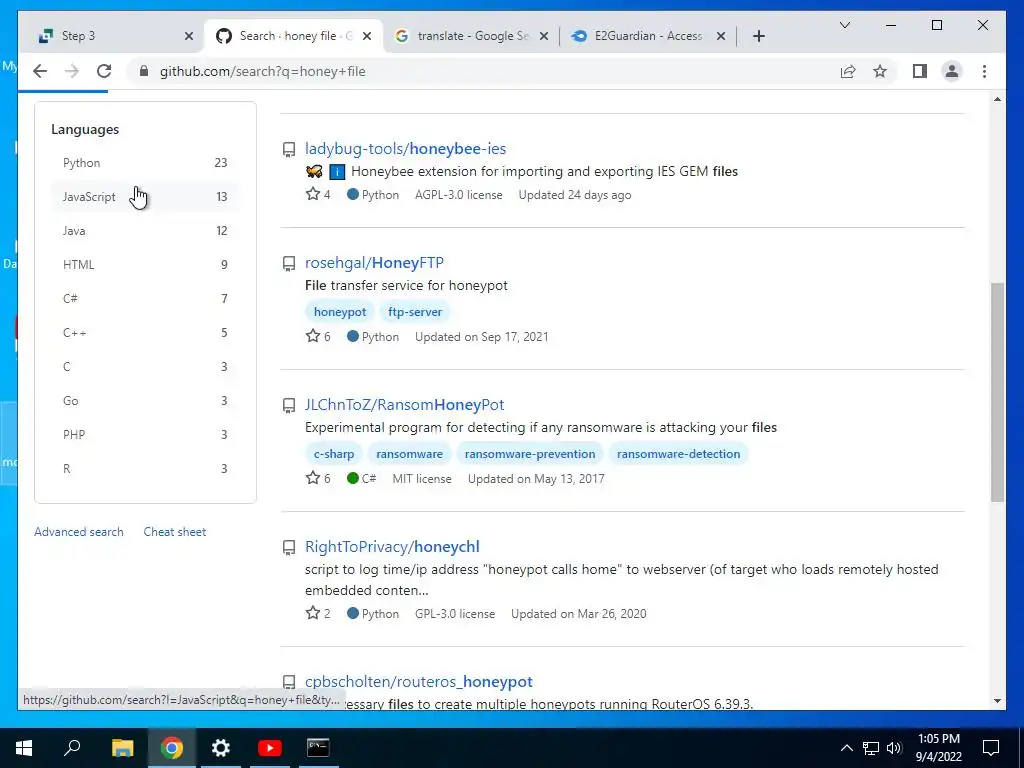Open the browser side panel

tap(920, 71)
